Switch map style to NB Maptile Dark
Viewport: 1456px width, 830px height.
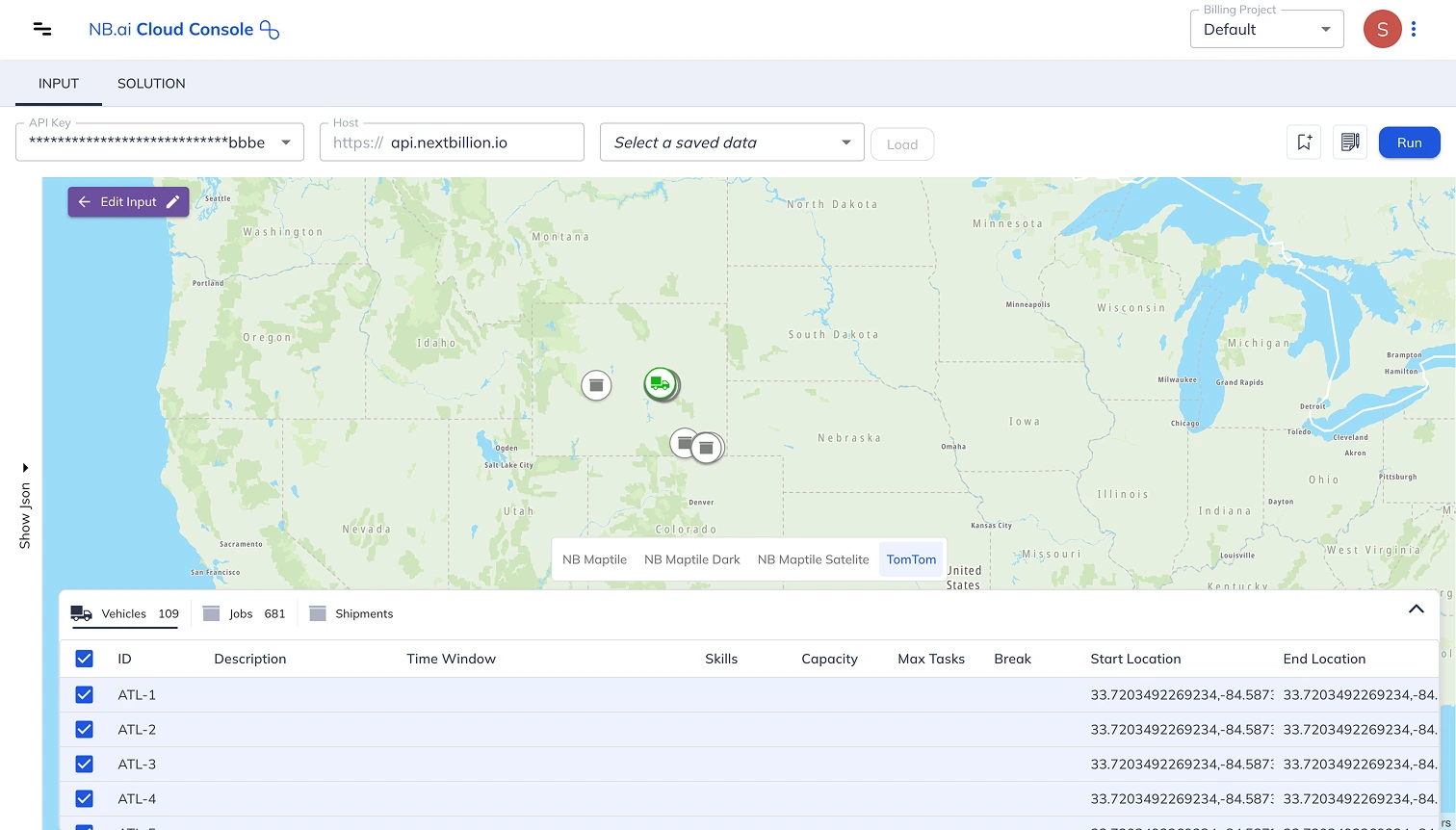coord(692,559)
